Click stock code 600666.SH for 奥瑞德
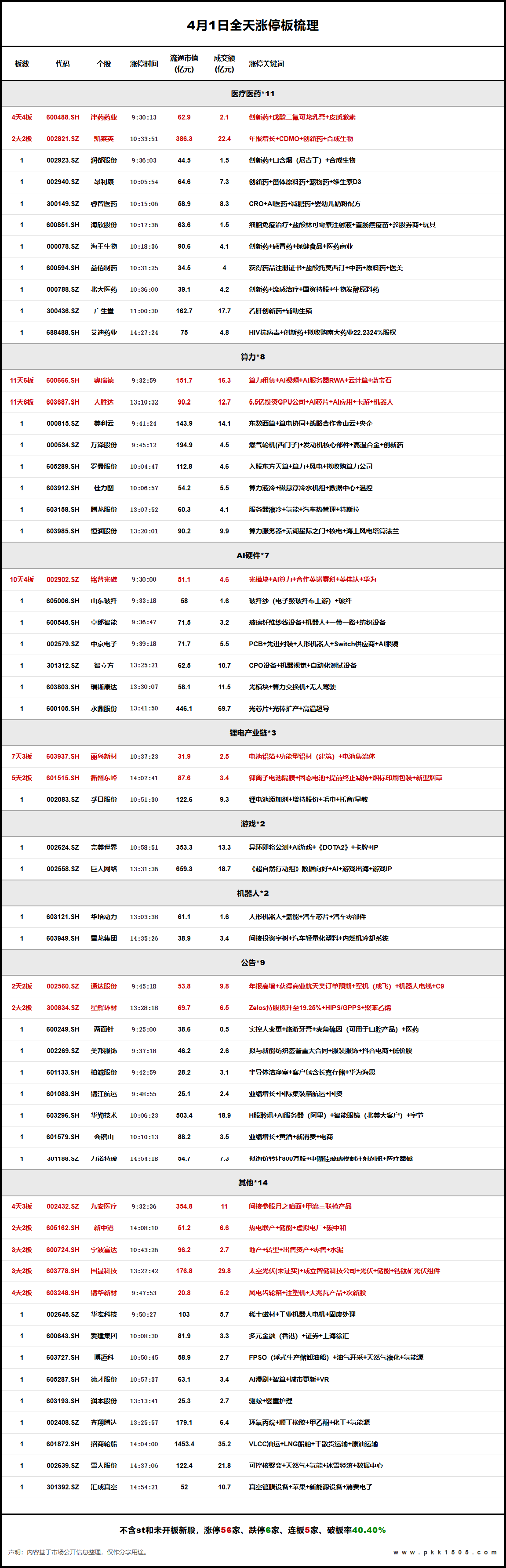The image size is (506, 1568). pos(63,380)
